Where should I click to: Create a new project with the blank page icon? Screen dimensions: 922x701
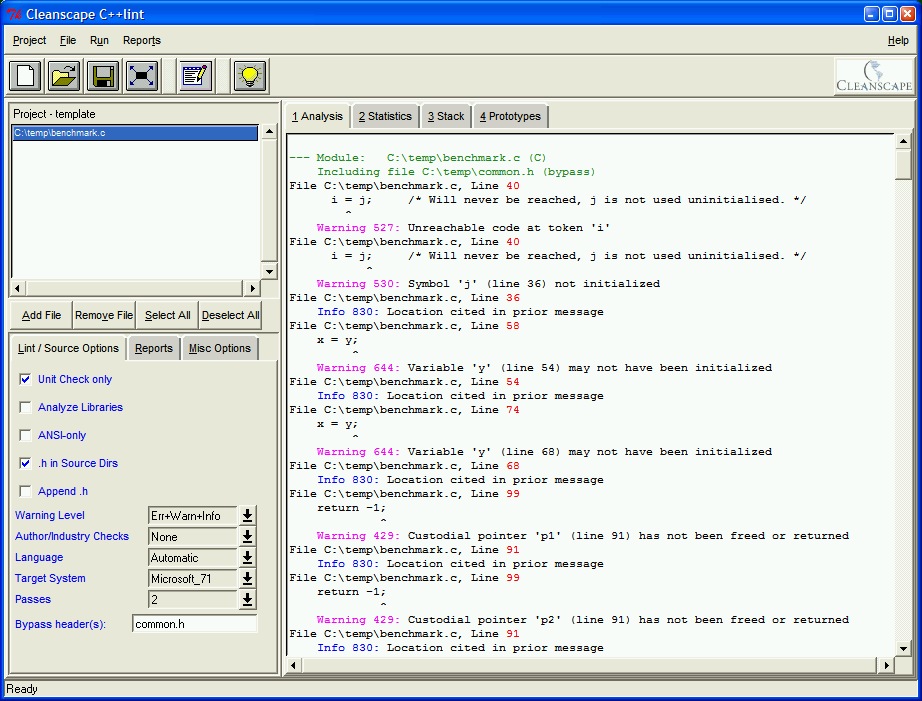pos(25,76)
